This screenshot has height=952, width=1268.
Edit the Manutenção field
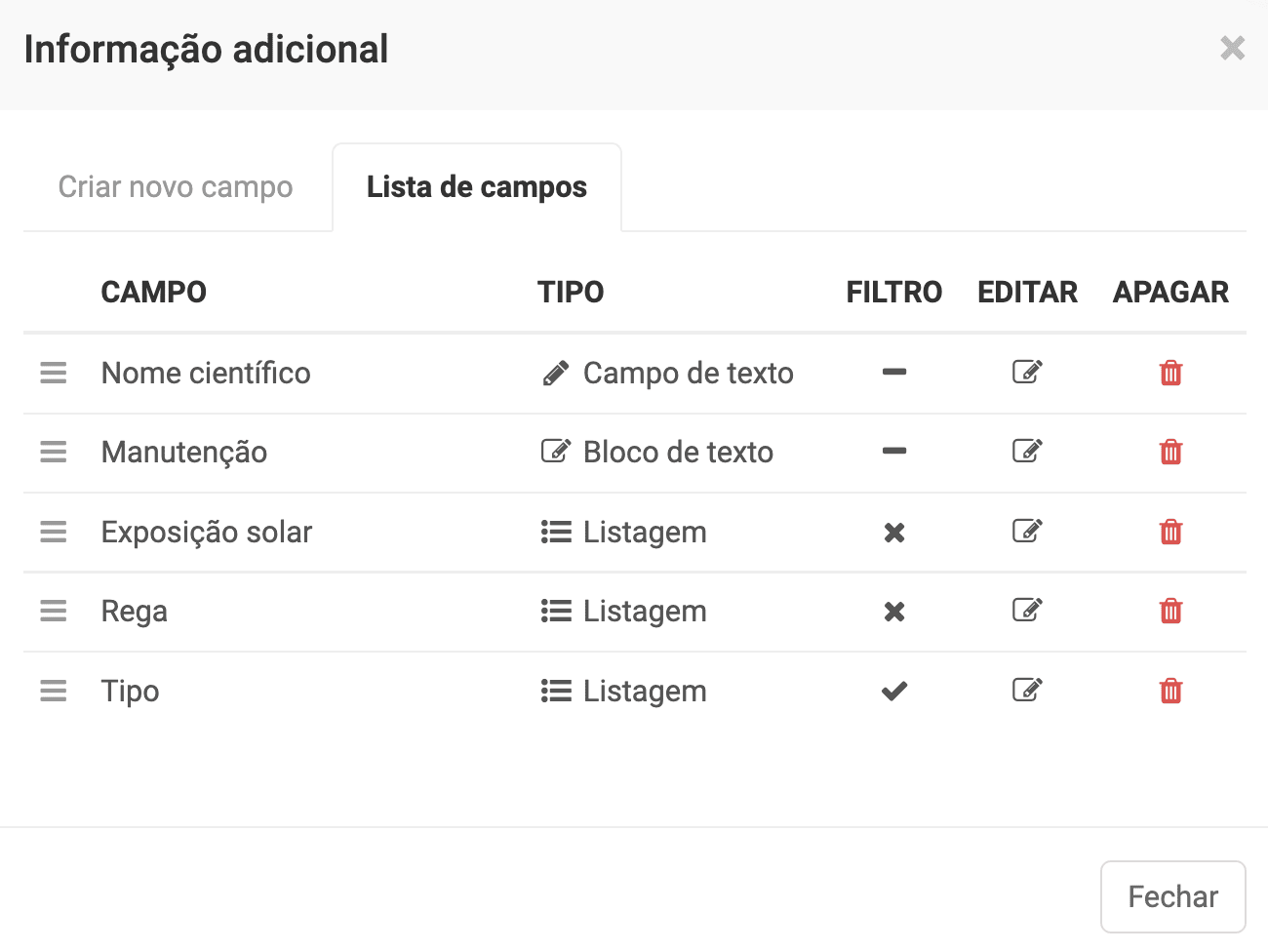[x=1027, y=451]
